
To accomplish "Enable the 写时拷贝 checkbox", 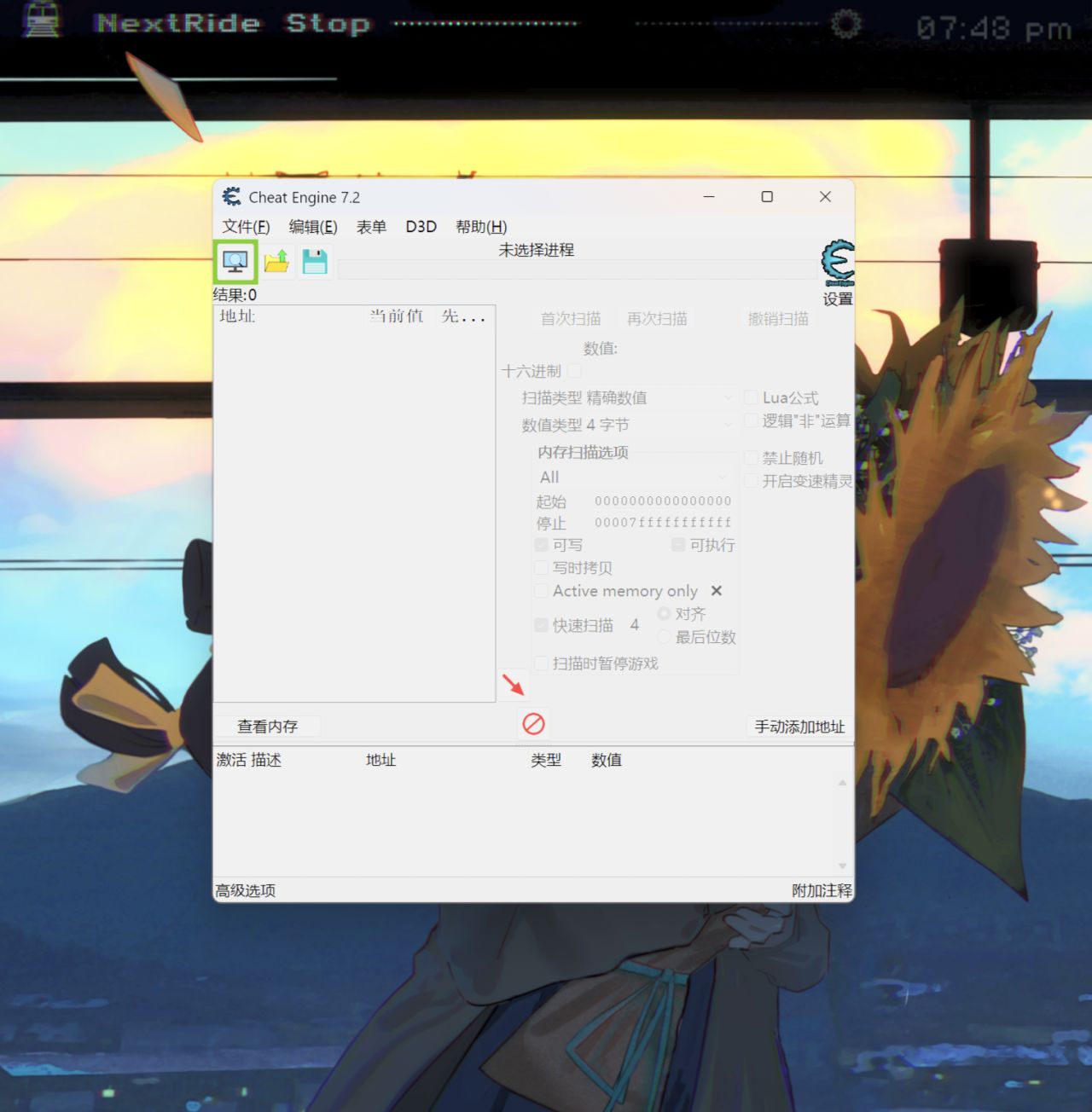I will tap(541, 568).
